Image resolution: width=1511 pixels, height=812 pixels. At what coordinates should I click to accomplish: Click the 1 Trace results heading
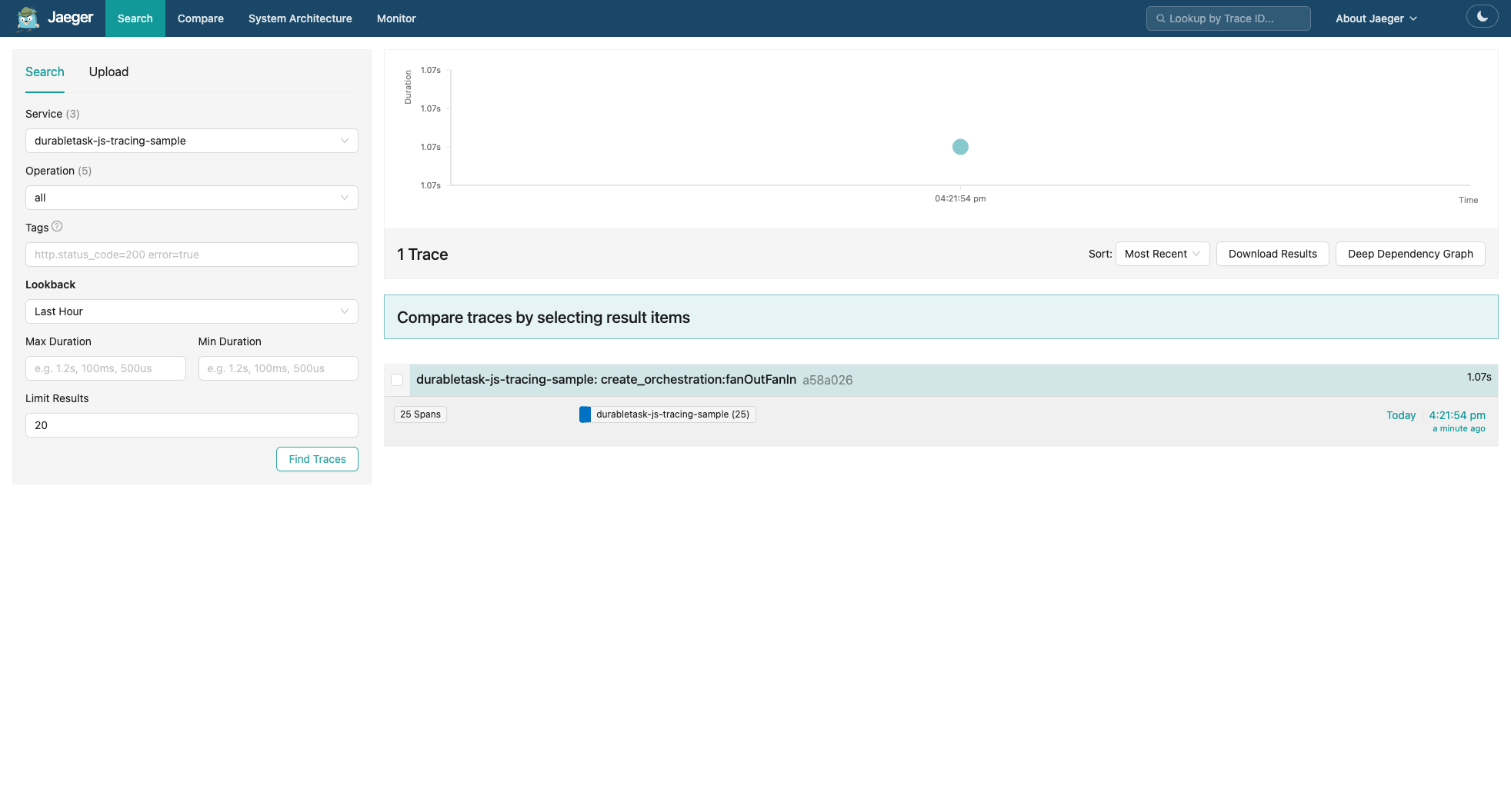pos(422,255)
